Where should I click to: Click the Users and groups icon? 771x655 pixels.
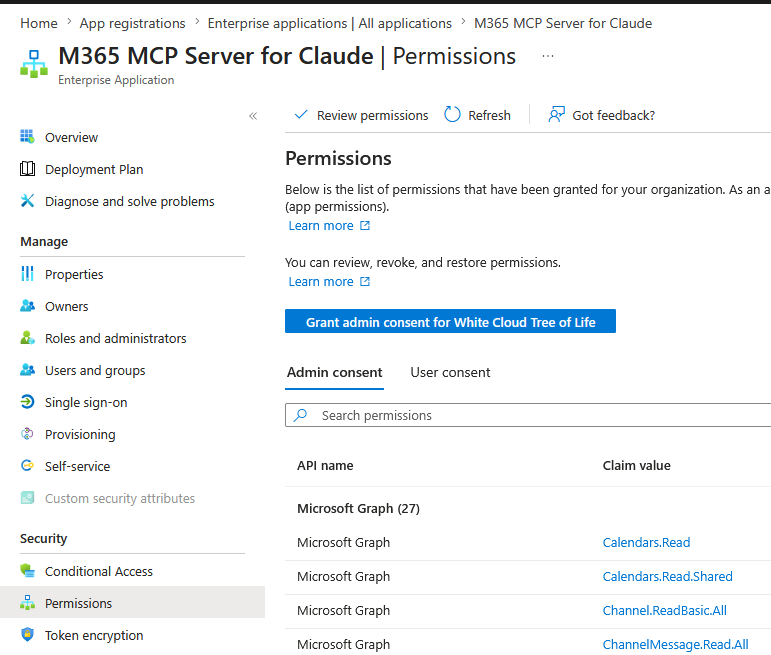pos(28,370)
